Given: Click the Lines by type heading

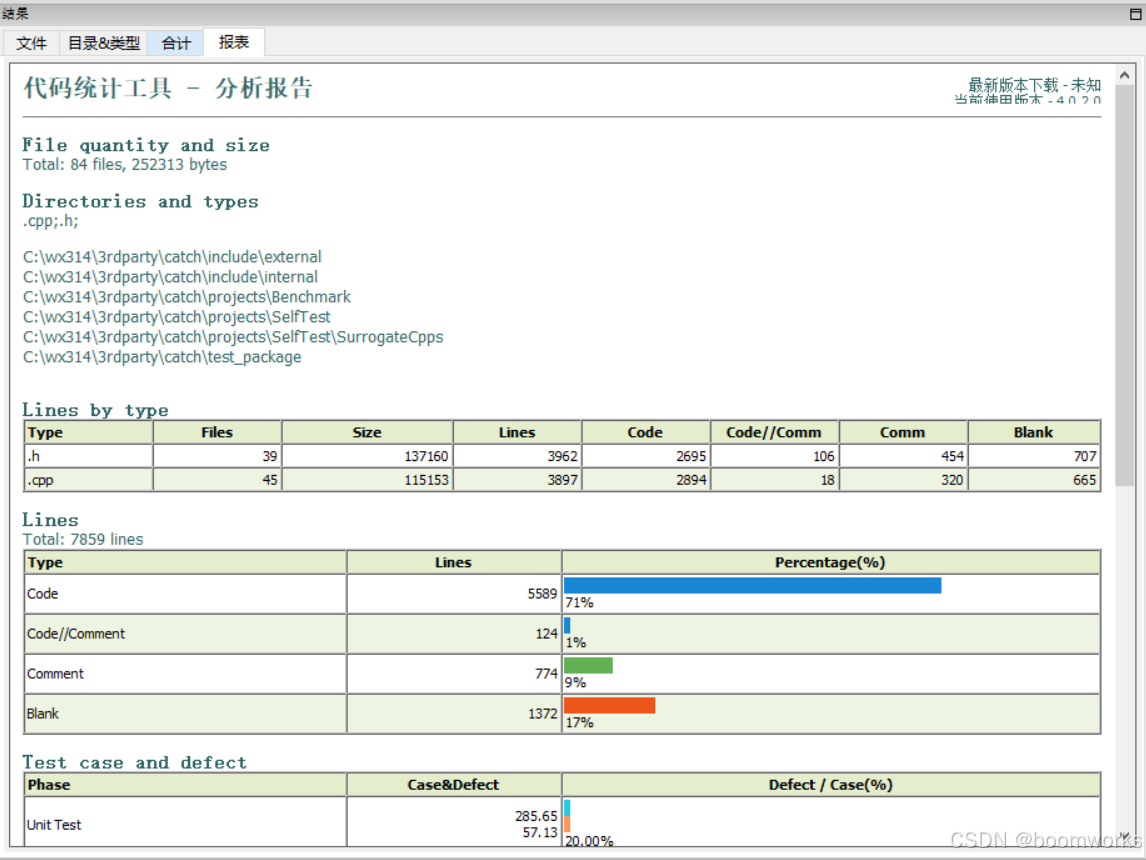Looking at the screenshot, I should click(x=95, y=410).
